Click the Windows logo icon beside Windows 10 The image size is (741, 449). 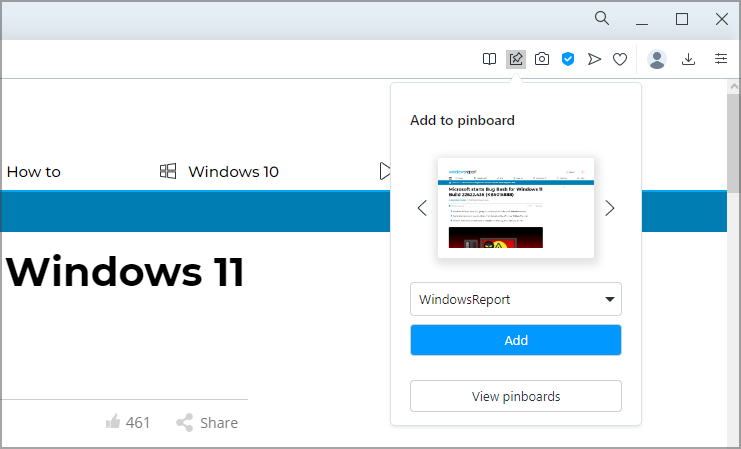(168, 171)
